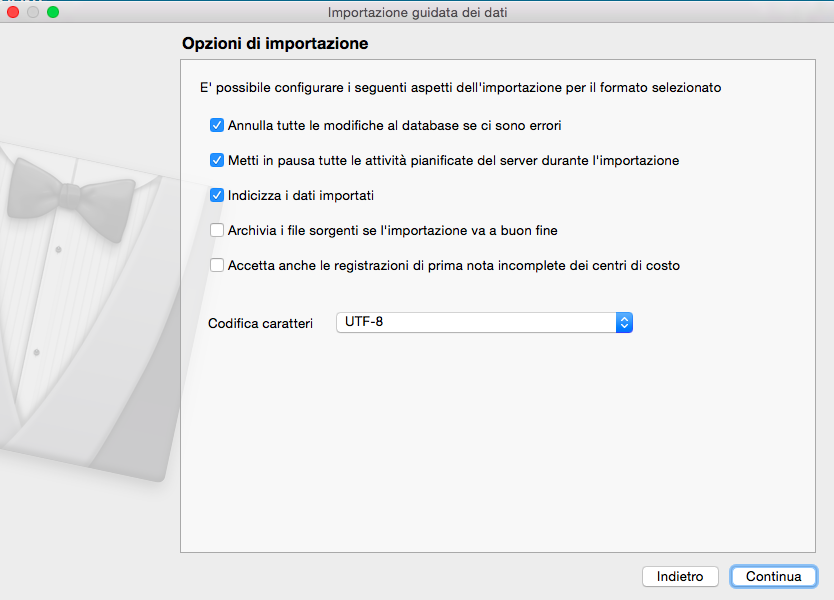Click the upper shirt stud on the tuxedo

(x=57, y=247)
